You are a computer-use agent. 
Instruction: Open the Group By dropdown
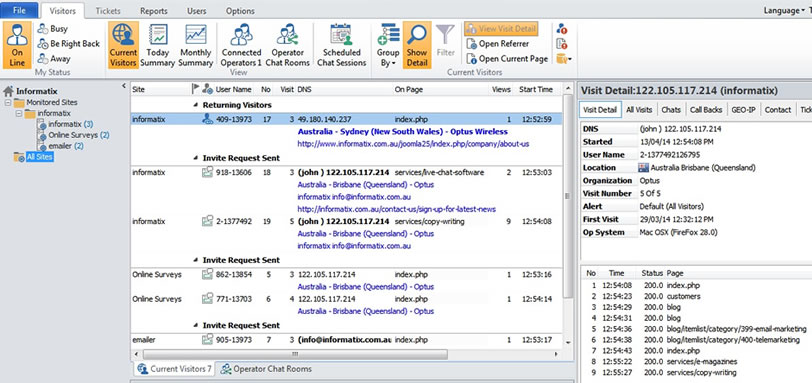click(x=388, y=45)
